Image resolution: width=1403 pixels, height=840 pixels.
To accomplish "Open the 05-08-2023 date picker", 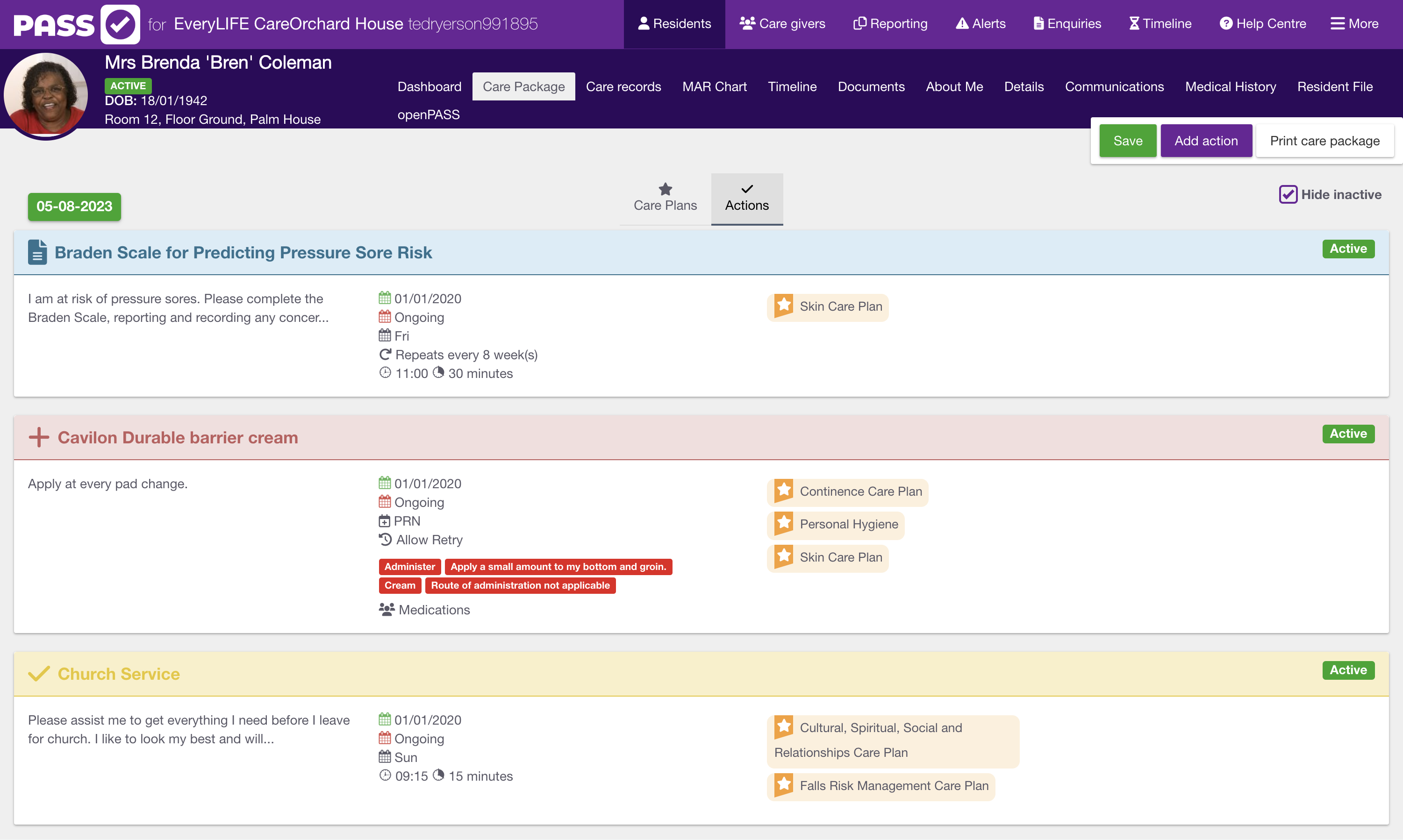I will click(74, 206).
